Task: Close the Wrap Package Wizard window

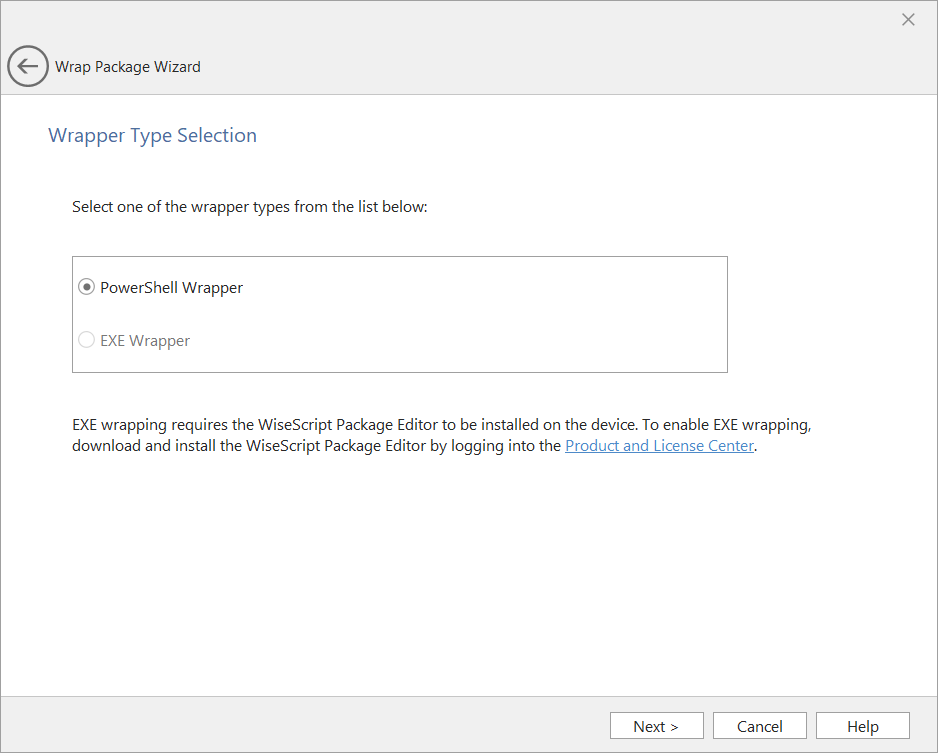Action: (x=908, y=20)
